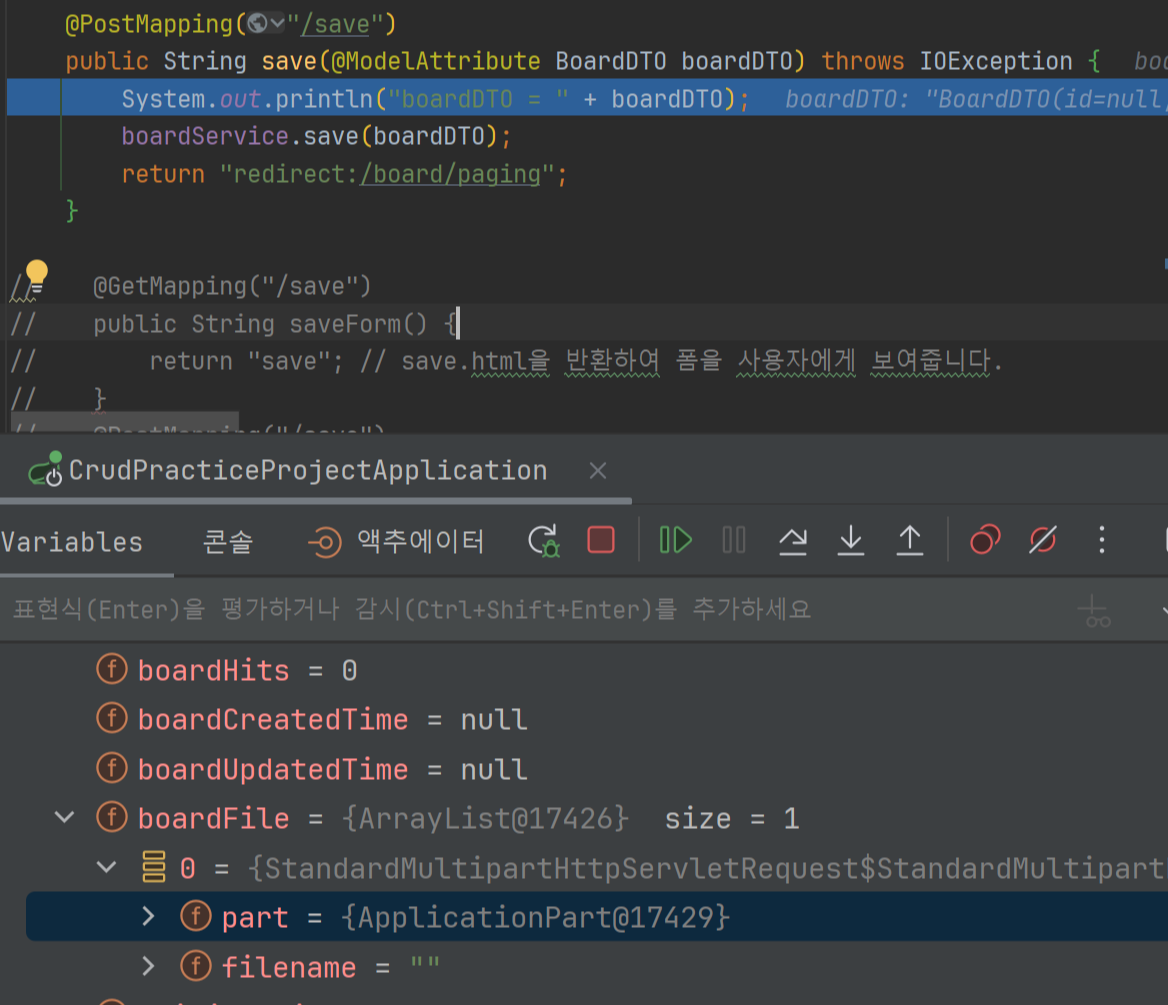Open the 액추에이터 tab

click(420, 541)
